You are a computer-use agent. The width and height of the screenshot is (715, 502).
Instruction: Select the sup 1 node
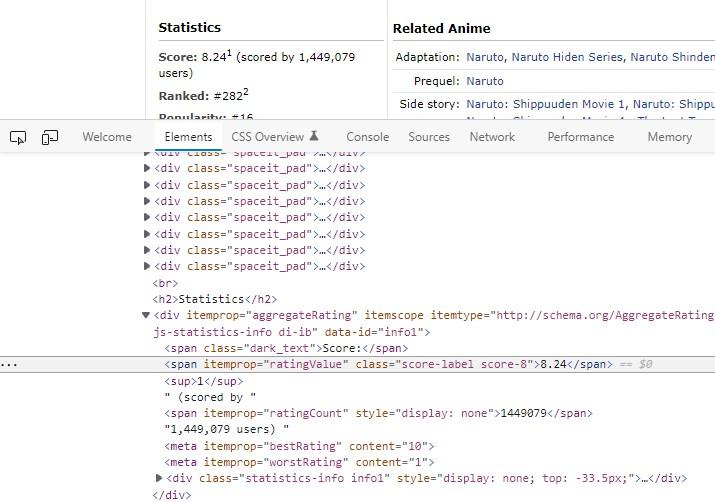(x=203, y=381)
